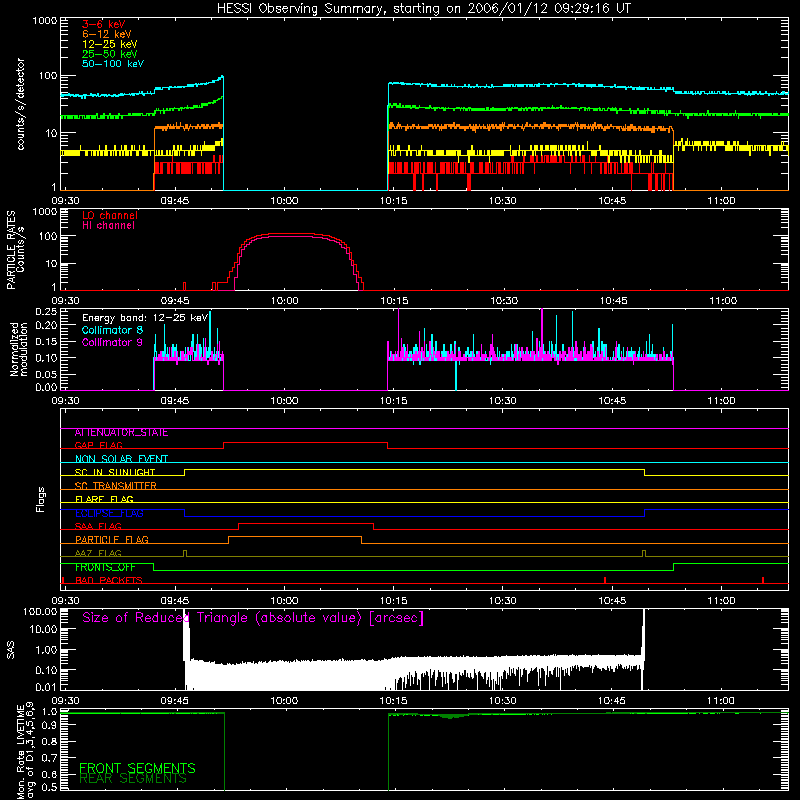This screenshot has height=800, width=800.
Task: Select the orange 6-12 keV legend label
Action: click(x=107, y=34)
